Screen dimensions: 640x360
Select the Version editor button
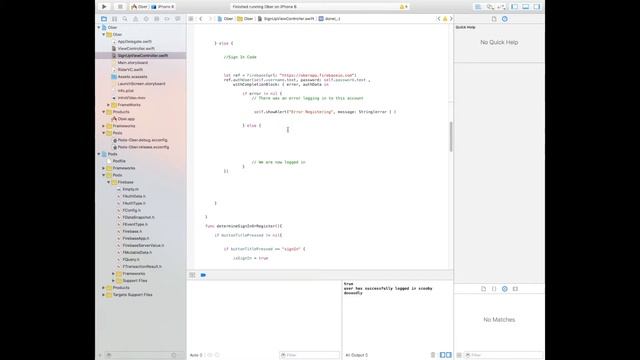click(502, 7)
